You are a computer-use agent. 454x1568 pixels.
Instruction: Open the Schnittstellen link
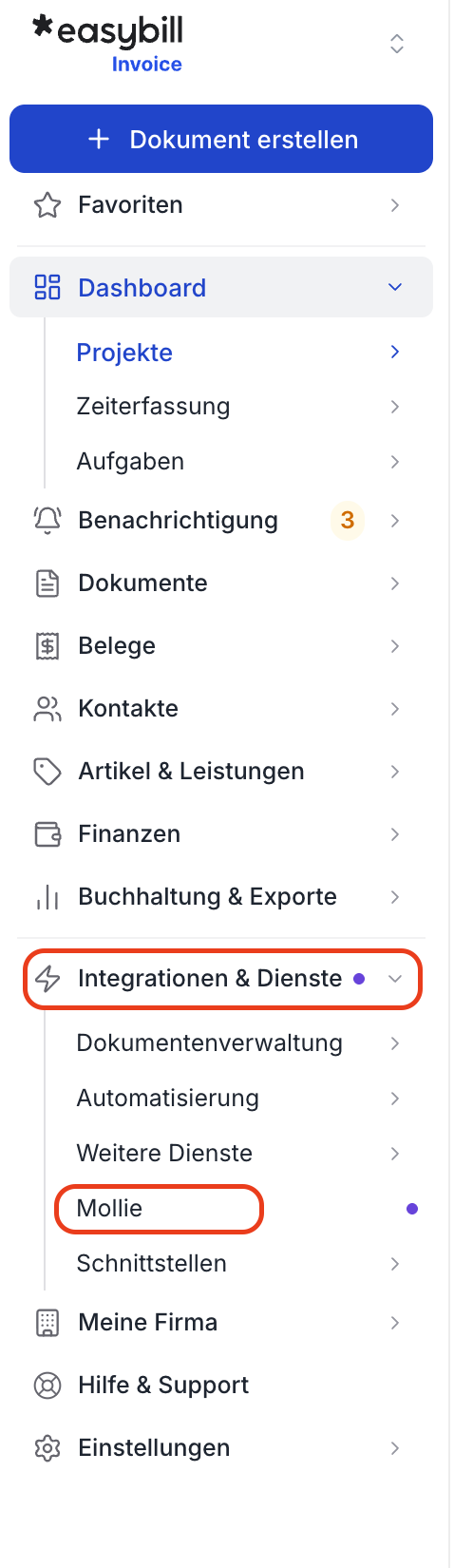(152, 1263)
